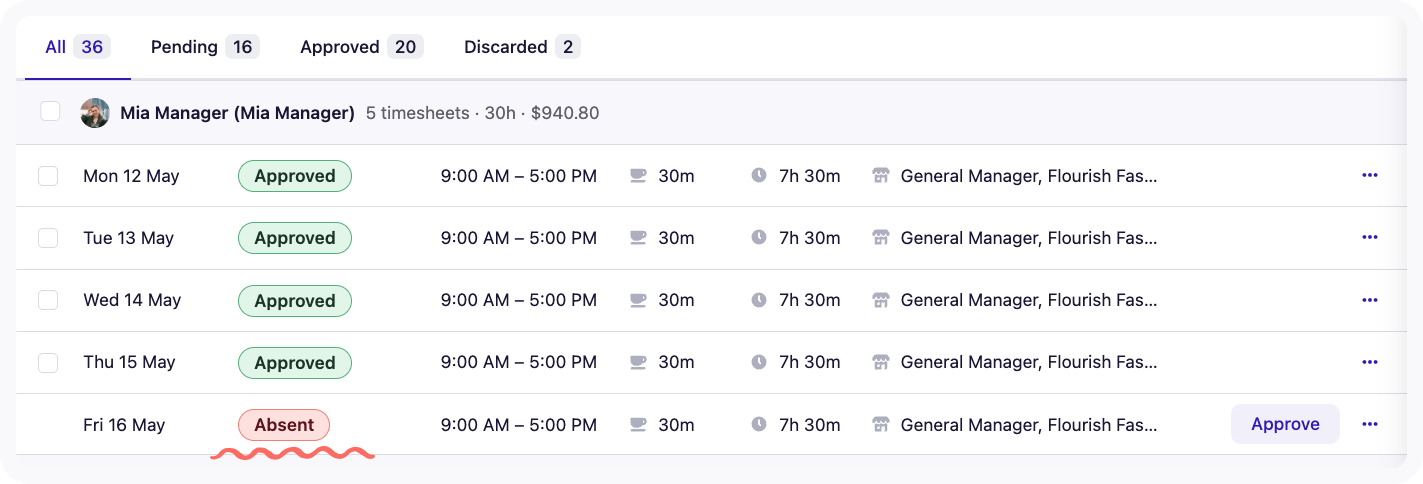This screenshot has width=1423, height=484.
Task: Switch to the Pending tab
Action: coord(204,47)
